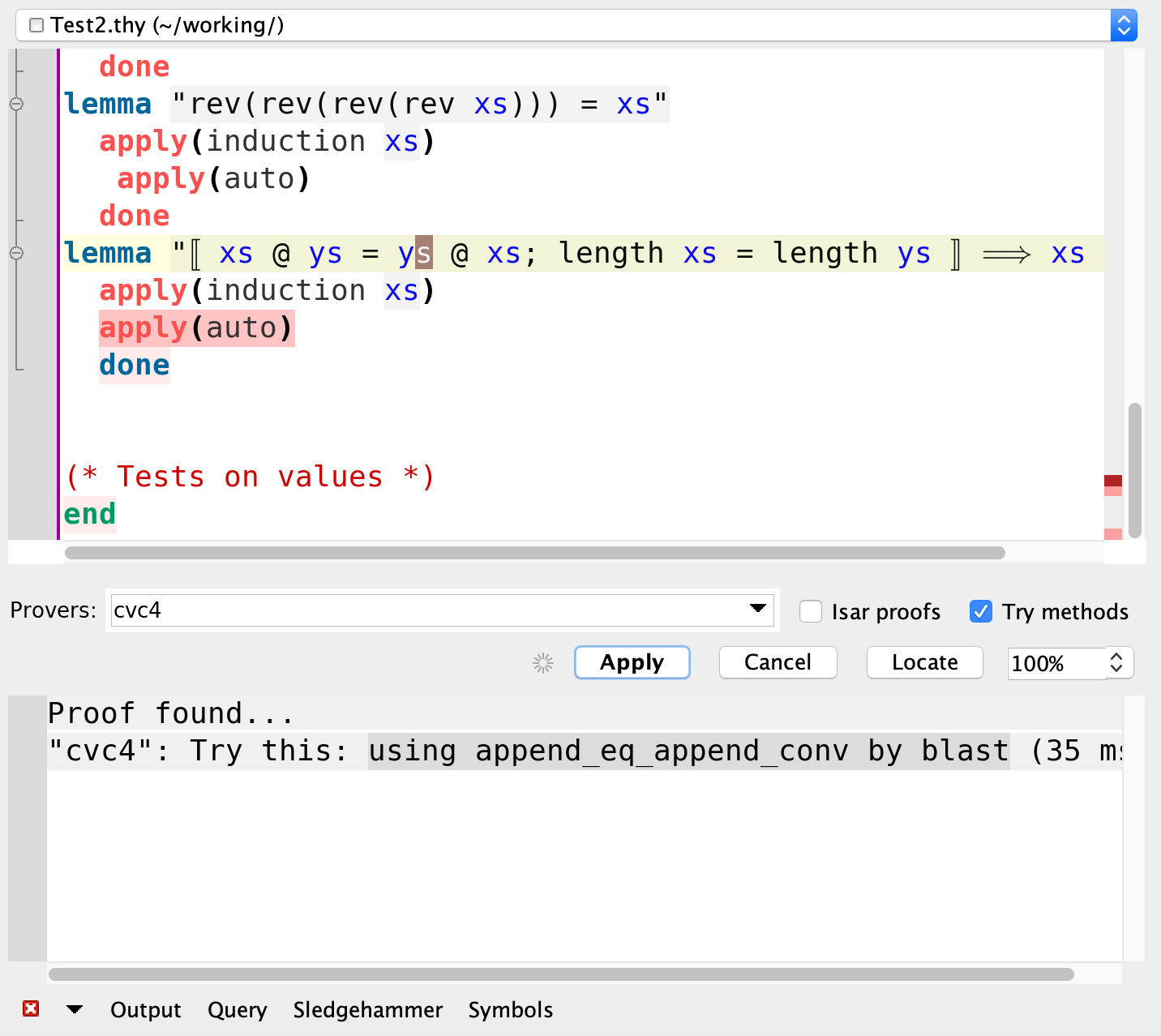This screenshot has height=1036, width=1161.
Task: Switch to the Output tab
Action: click(146, 1009)
